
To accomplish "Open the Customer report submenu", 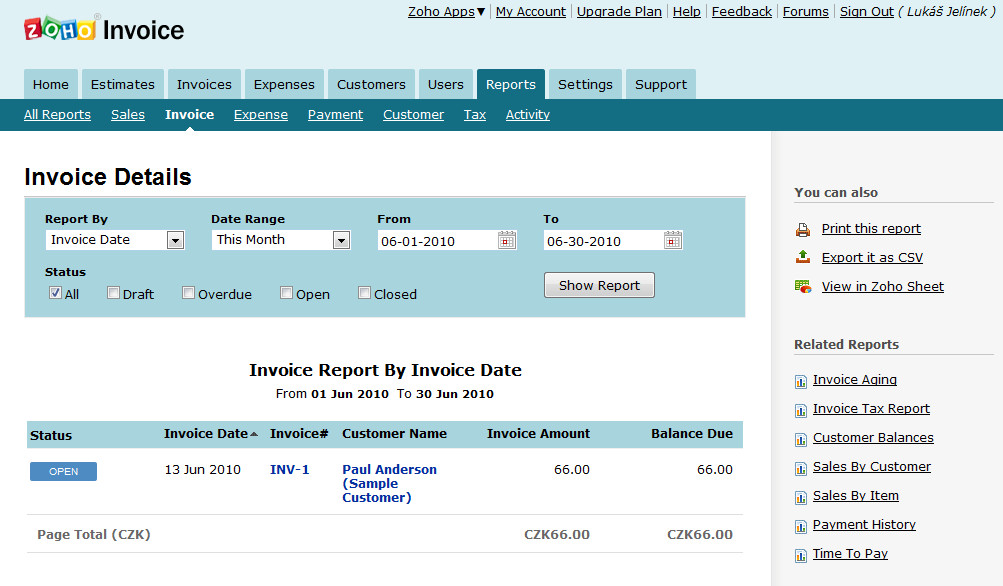I will point(413,115).
